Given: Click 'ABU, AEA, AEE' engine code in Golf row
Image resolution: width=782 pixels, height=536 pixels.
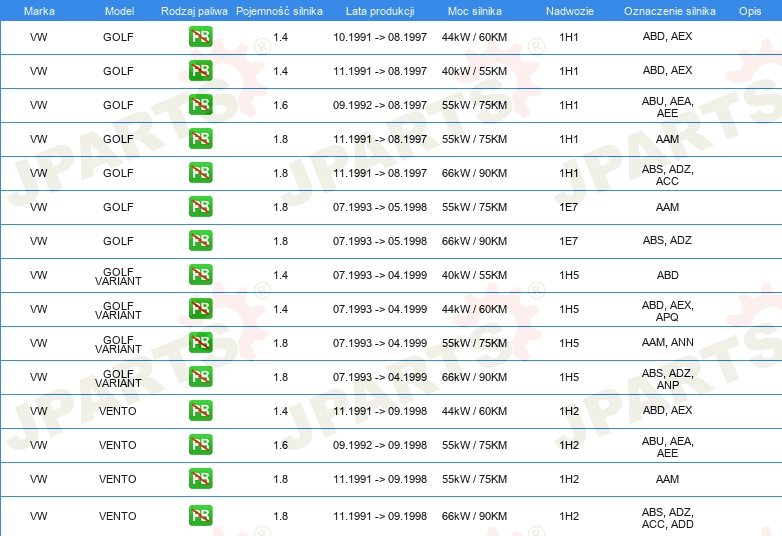Looking at the screenshot, I should tap(667, 107).
